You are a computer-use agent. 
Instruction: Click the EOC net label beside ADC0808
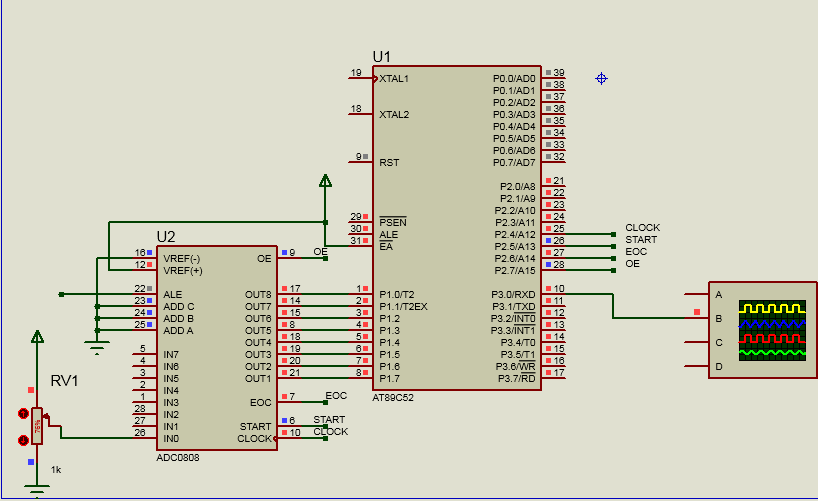pyautogui.click(x=336, y=396)
